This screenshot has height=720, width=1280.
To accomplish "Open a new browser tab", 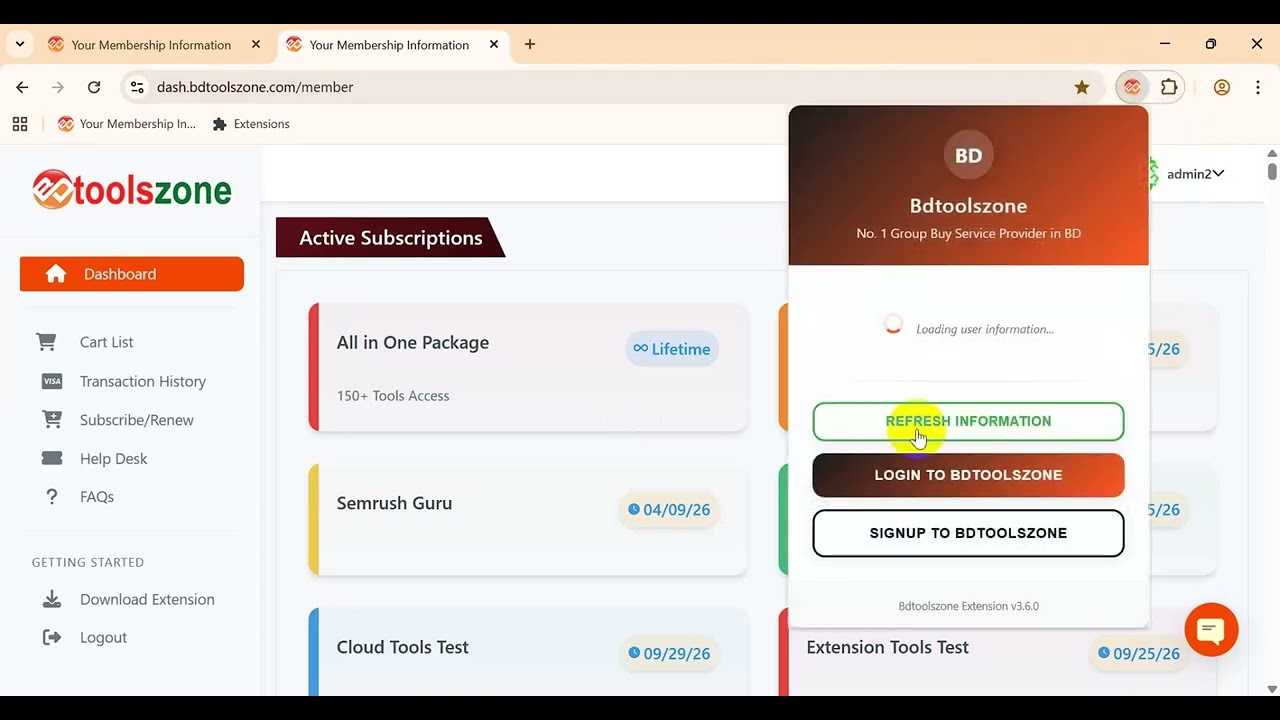I will click(x=530, y=45).
